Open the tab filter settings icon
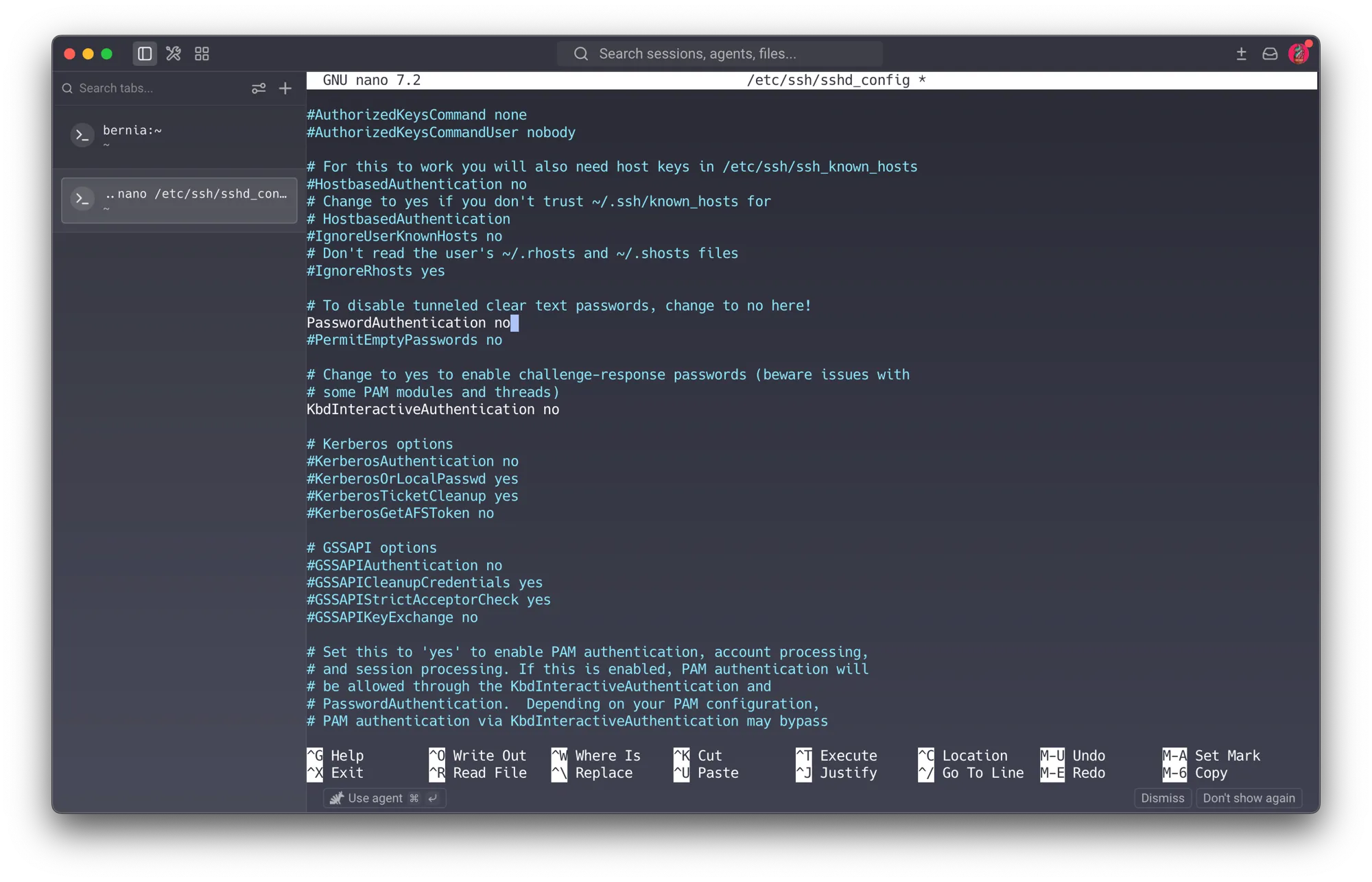The image size is (1372, 882). (x=259, y=88)
